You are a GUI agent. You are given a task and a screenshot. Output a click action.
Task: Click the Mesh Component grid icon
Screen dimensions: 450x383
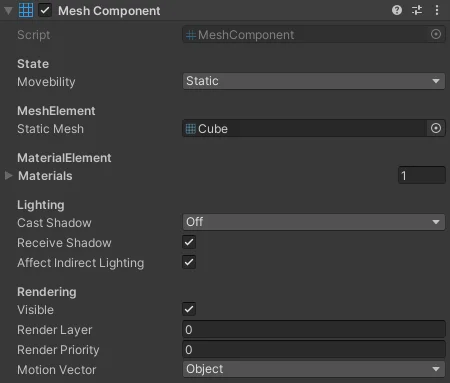(26, 10)
